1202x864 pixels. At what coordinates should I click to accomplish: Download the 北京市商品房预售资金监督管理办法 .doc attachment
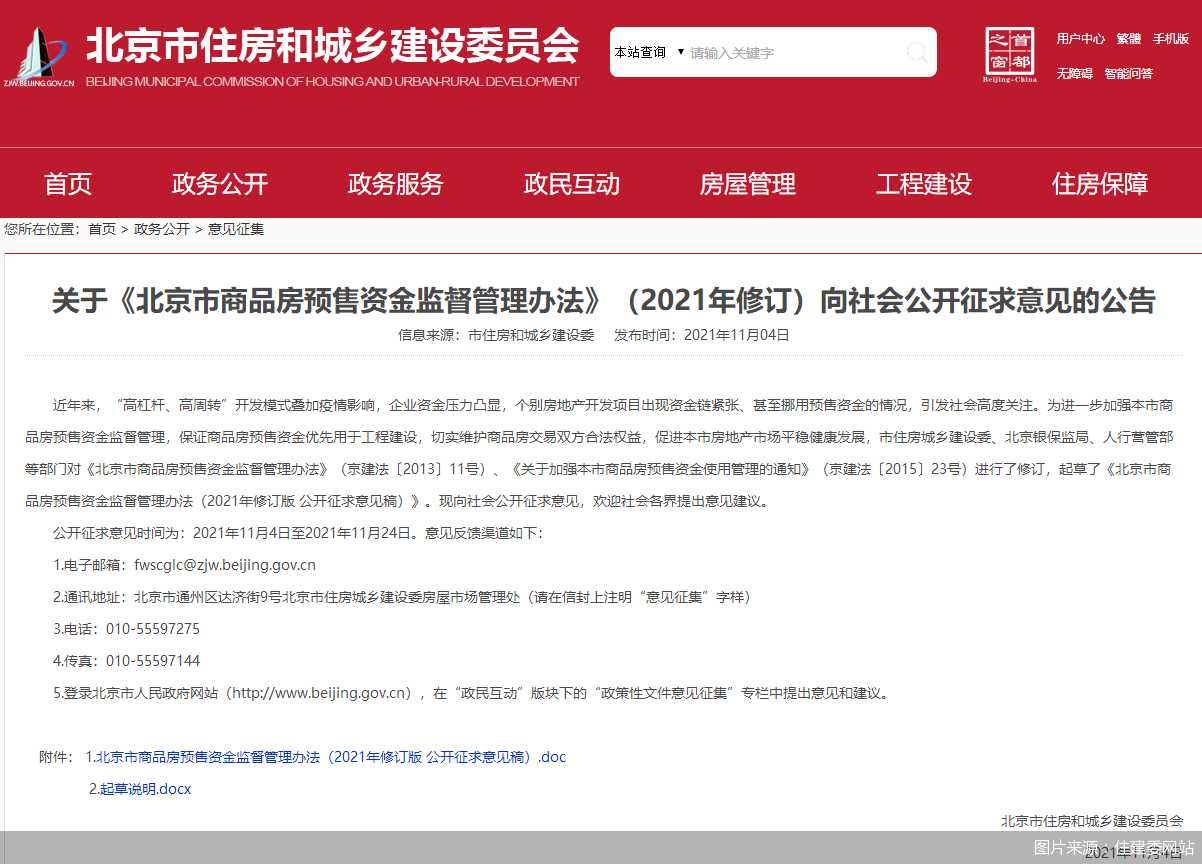click(x=330, y=757)
